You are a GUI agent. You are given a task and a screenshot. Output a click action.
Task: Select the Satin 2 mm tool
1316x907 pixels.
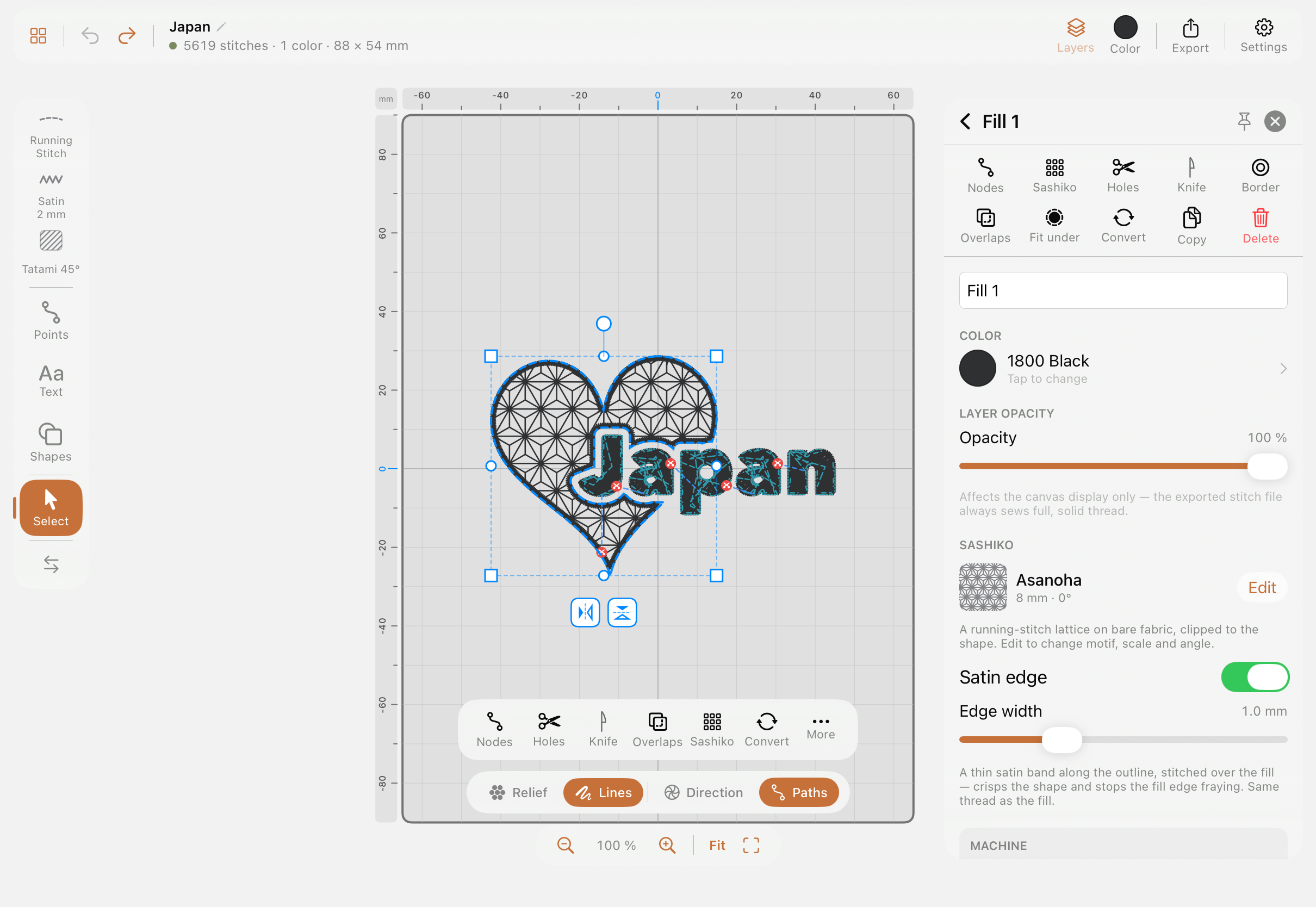[x=51, y=197]
